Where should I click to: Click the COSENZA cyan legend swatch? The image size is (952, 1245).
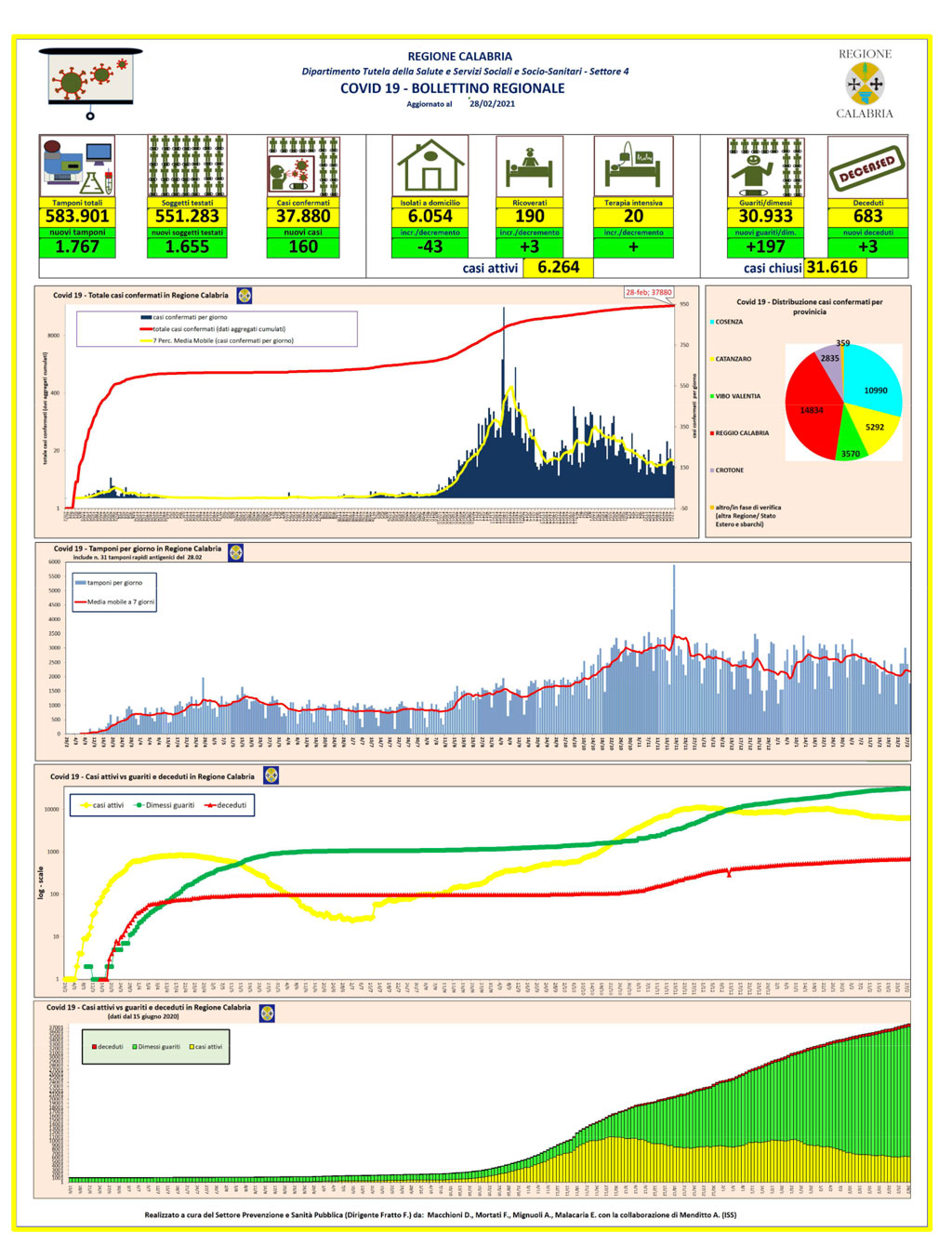click(712, 322)
